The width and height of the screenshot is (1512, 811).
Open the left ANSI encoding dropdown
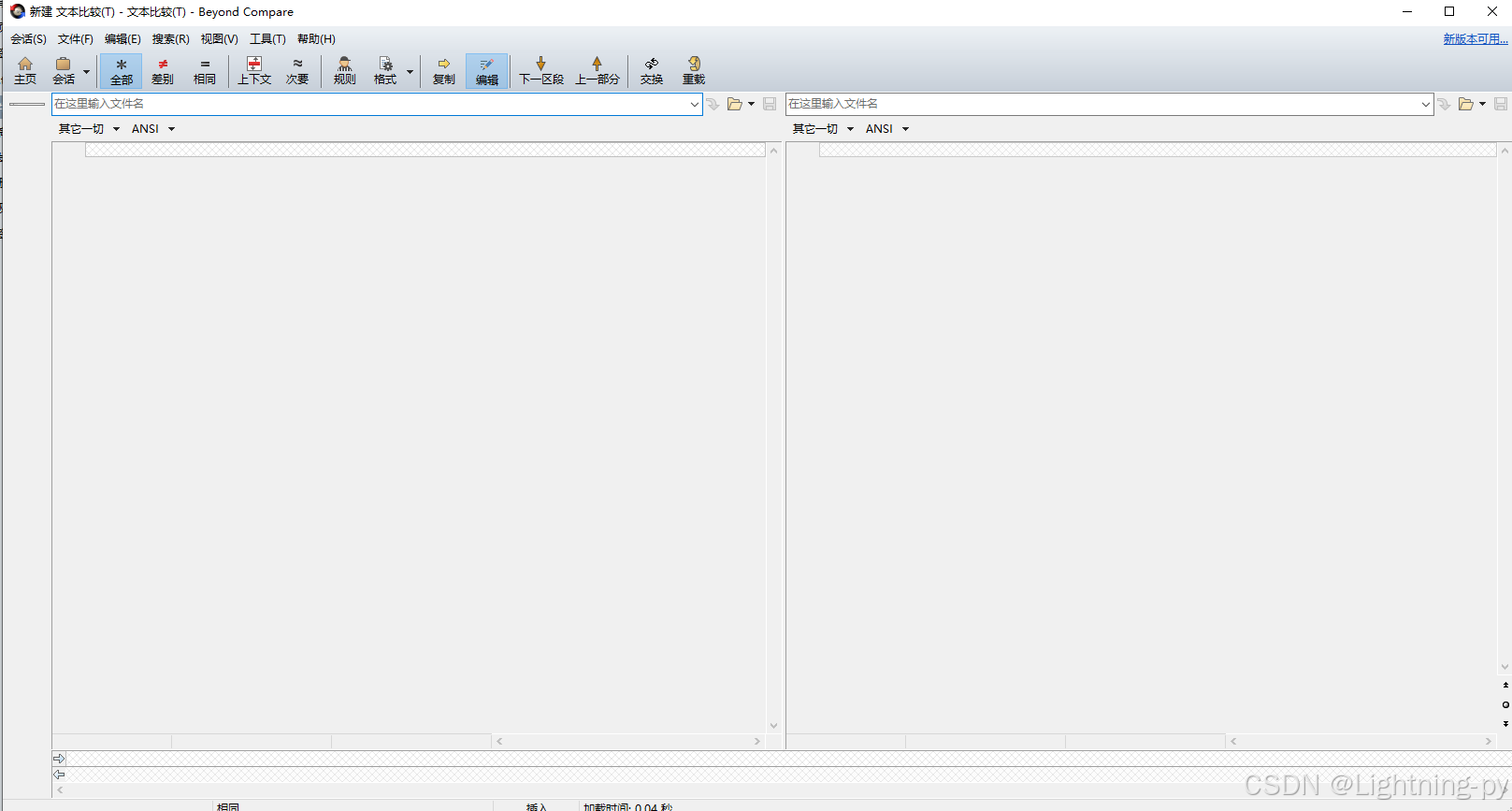153,129
